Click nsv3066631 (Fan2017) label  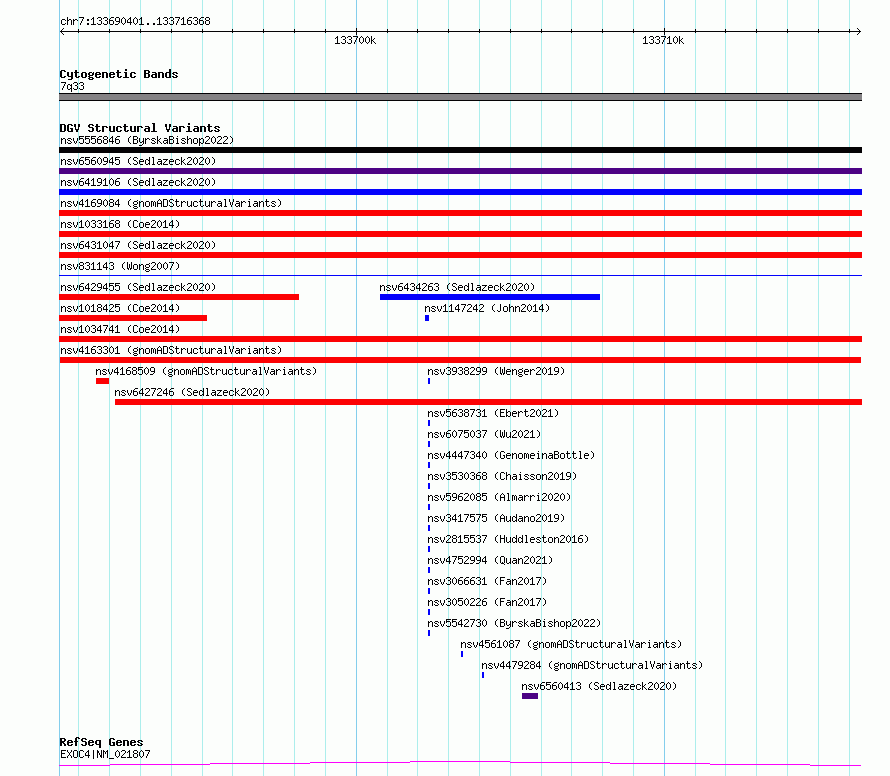[x=487, y=581]
